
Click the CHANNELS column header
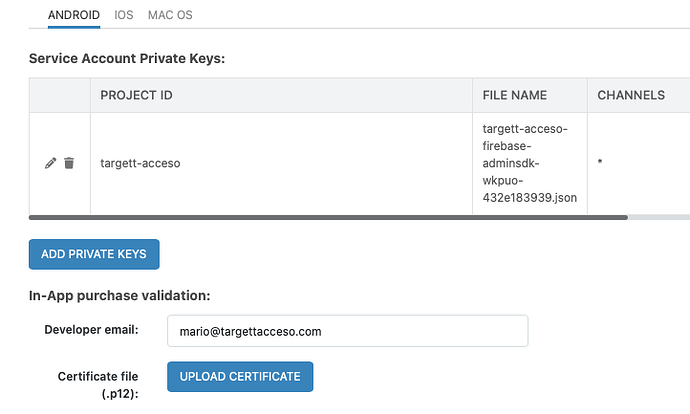pos(631,96)
